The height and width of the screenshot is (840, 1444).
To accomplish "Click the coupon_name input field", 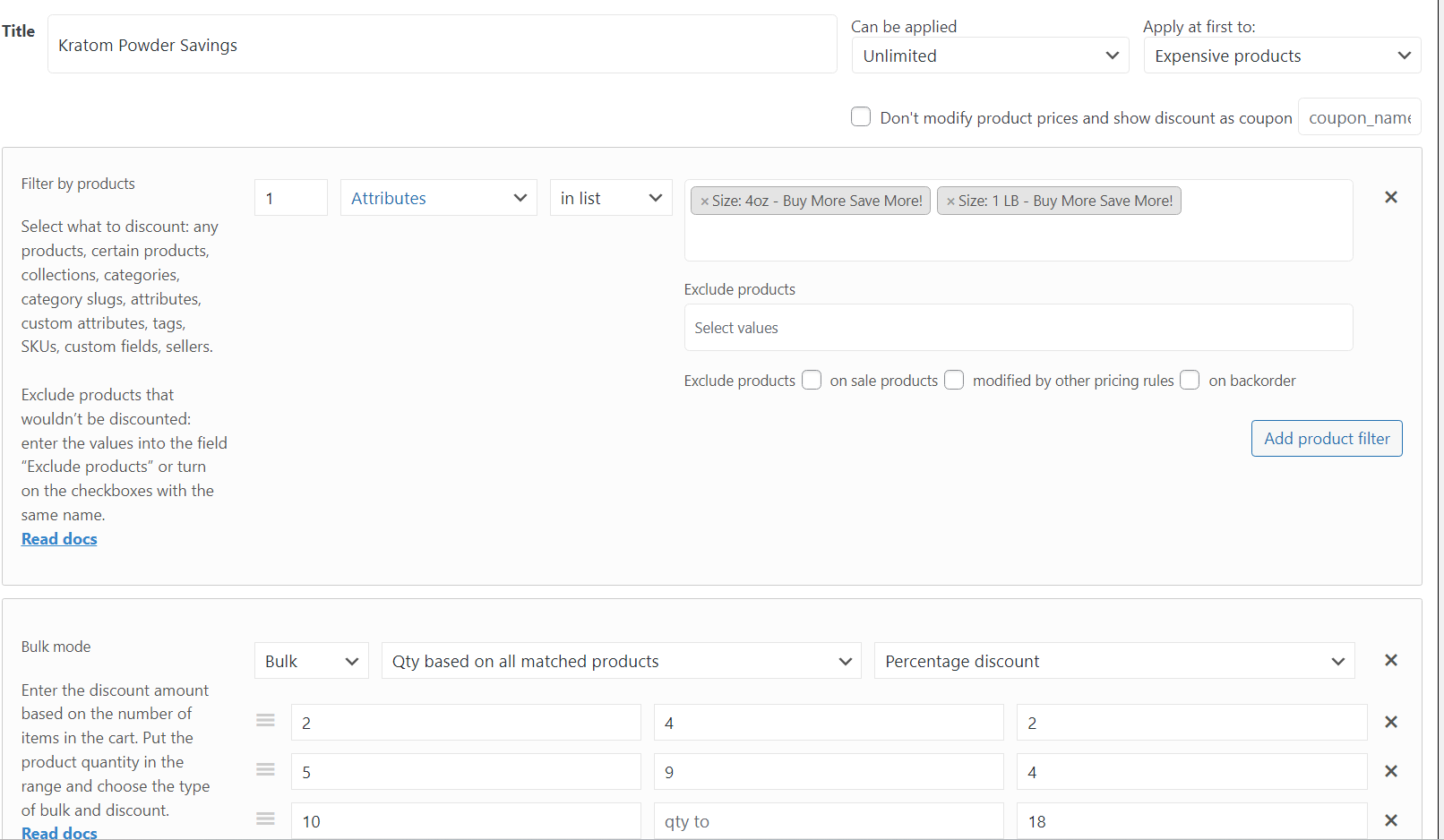I will pos(1360,117).
